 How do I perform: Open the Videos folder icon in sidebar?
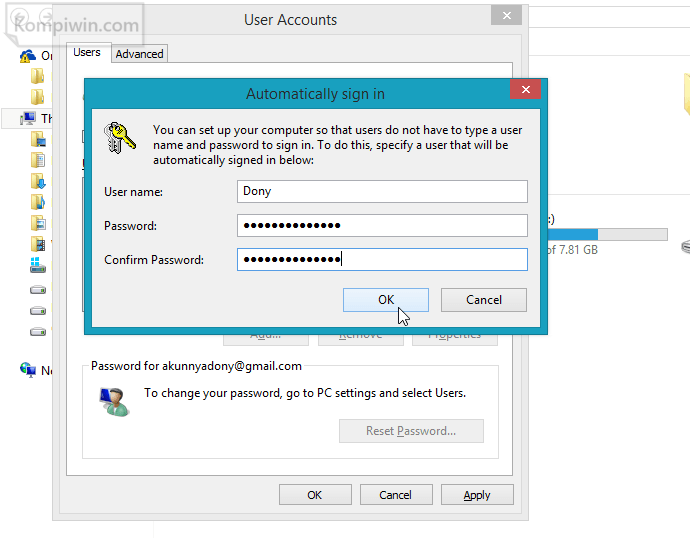tap(38, 244)
